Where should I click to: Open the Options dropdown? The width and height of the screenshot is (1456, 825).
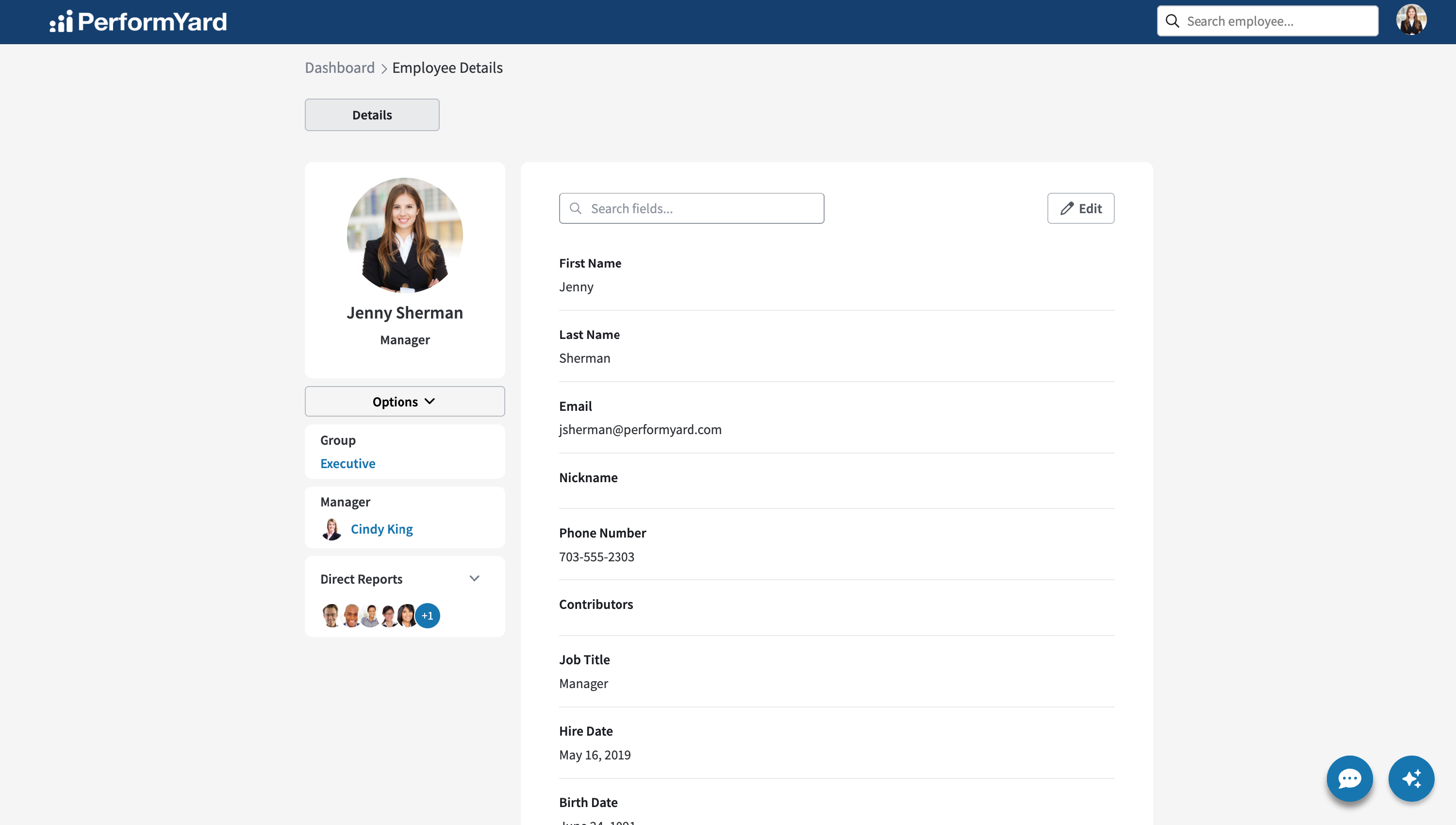click(x=405, y=401)
